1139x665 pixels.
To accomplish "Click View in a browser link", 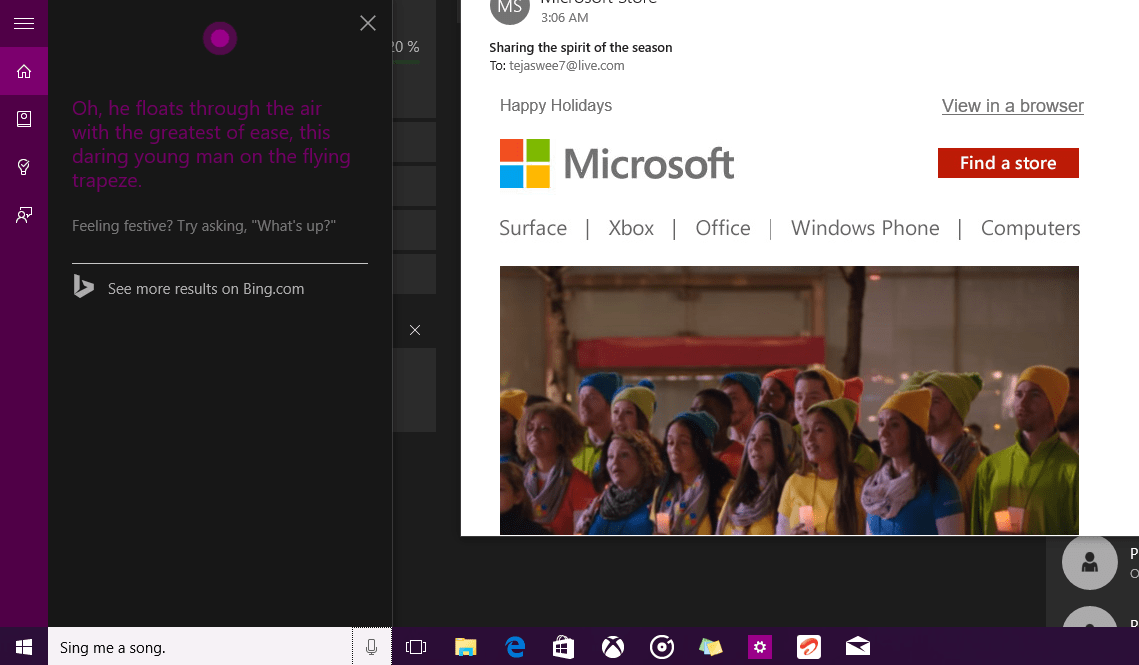I will point(1013,106).
